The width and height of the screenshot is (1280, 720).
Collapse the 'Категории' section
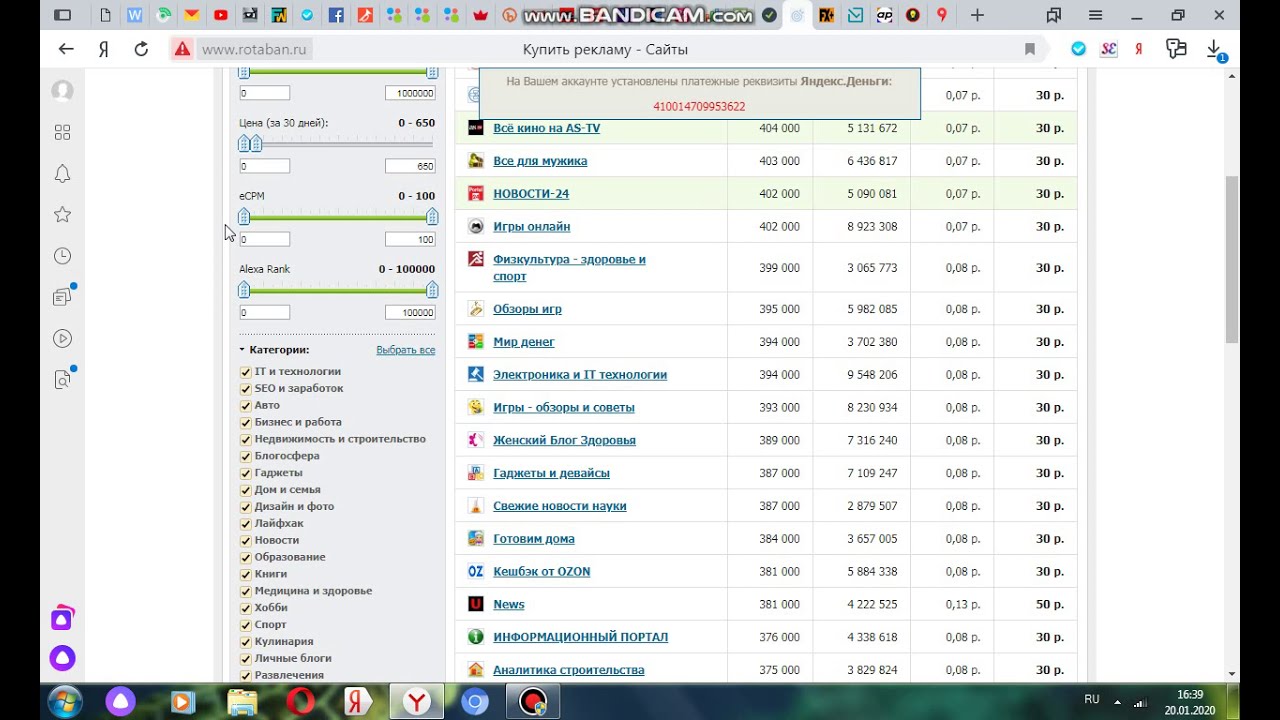click(274, 350)
